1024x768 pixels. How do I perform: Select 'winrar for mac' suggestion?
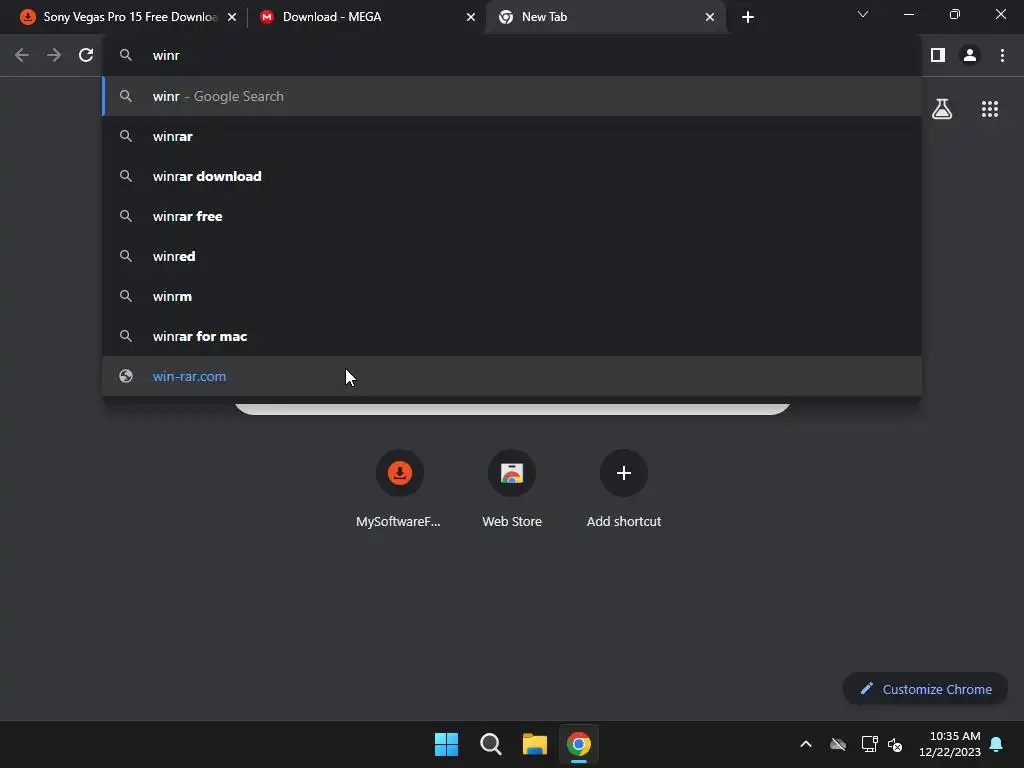pyautogui.click(x=513, y=336)
